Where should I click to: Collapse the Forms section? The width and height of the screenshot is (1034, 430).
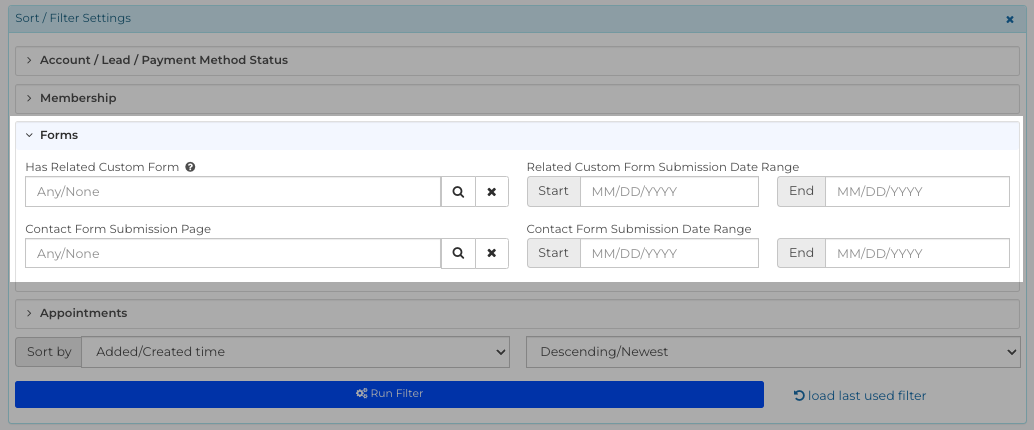click(518, 135)
